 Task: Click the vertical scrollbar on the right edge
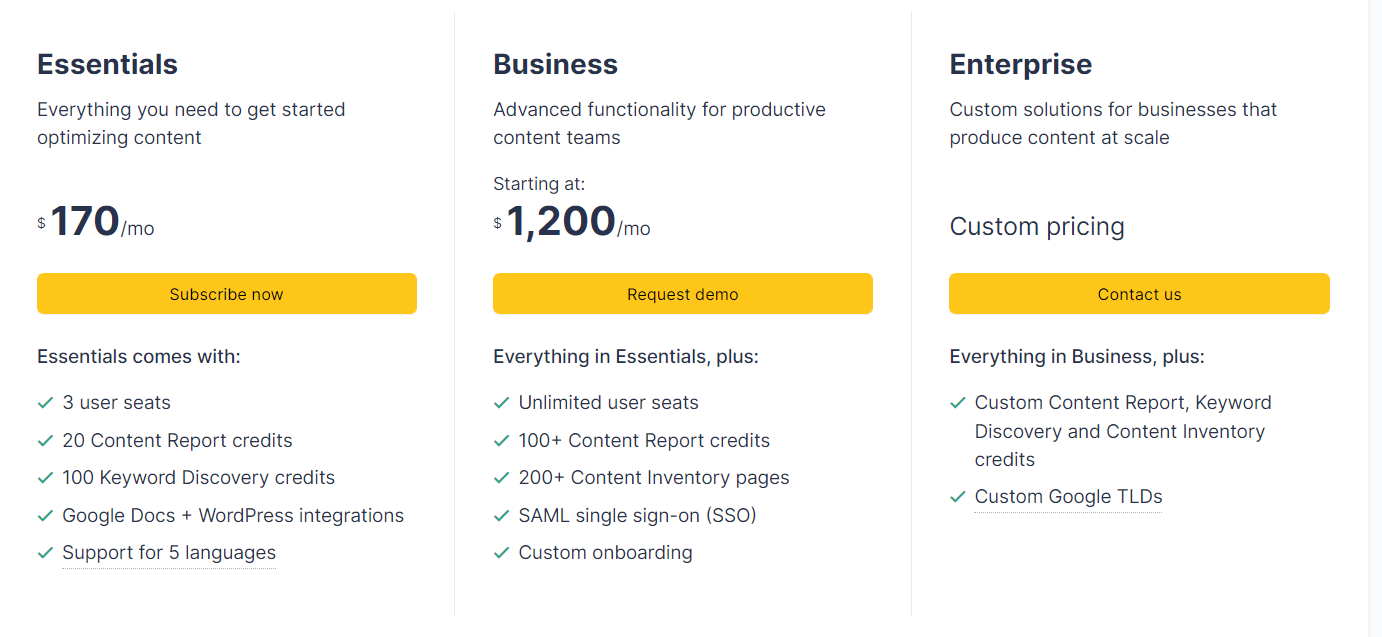point(1375,318)
